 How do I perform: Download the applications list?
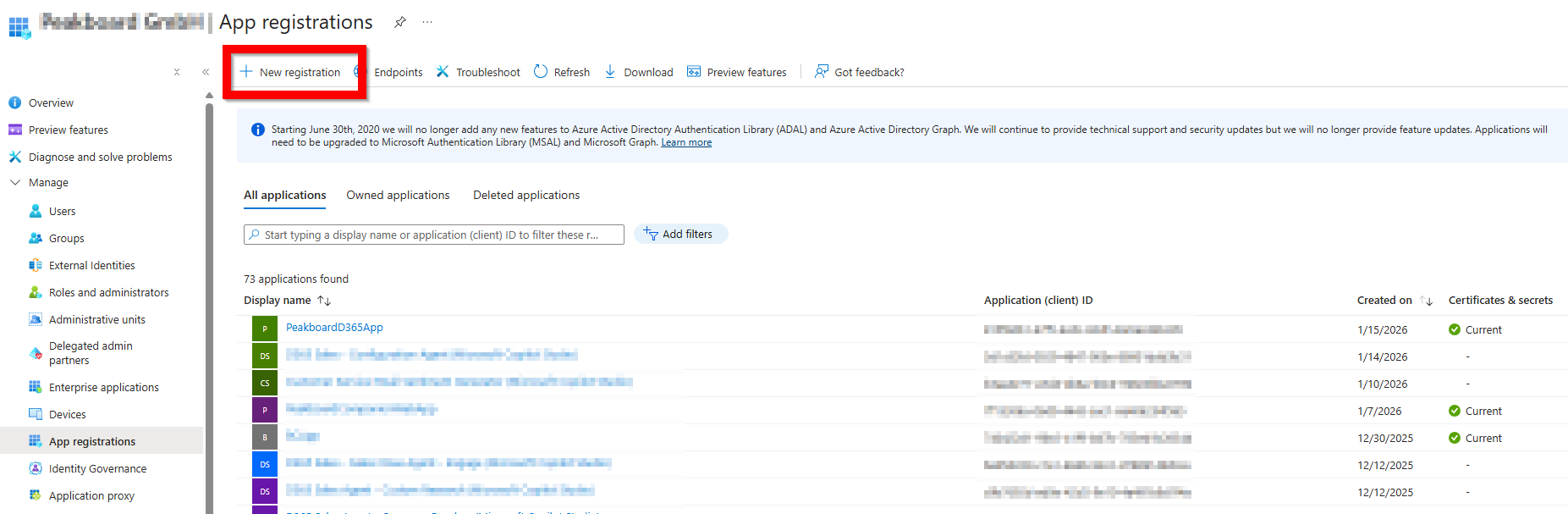tap(639, 72)
